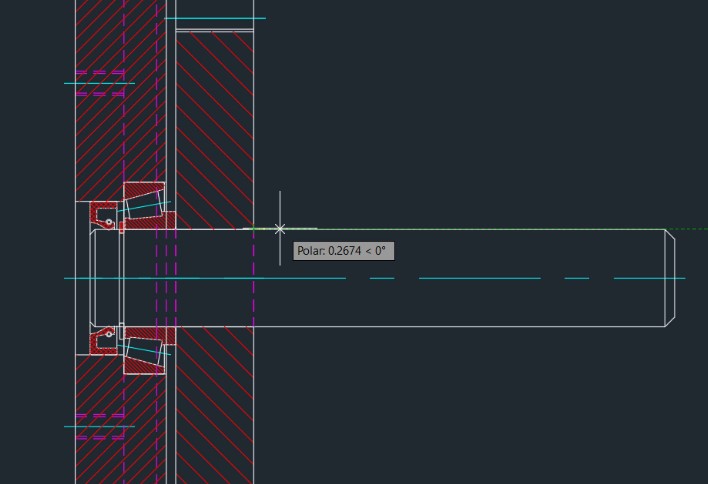Click the "Polar: 0.2674 < 0°" tooltip
Screen dimensions: 708x484
coord(344,251)
